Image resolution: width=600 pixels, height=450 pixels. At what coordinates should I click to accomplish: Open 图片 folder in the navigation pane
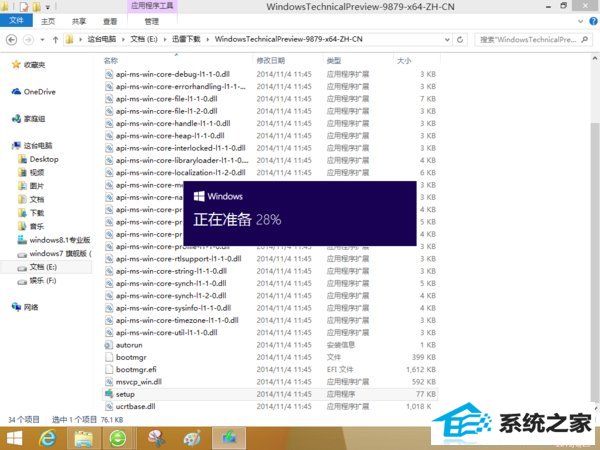tap(37, 186)
